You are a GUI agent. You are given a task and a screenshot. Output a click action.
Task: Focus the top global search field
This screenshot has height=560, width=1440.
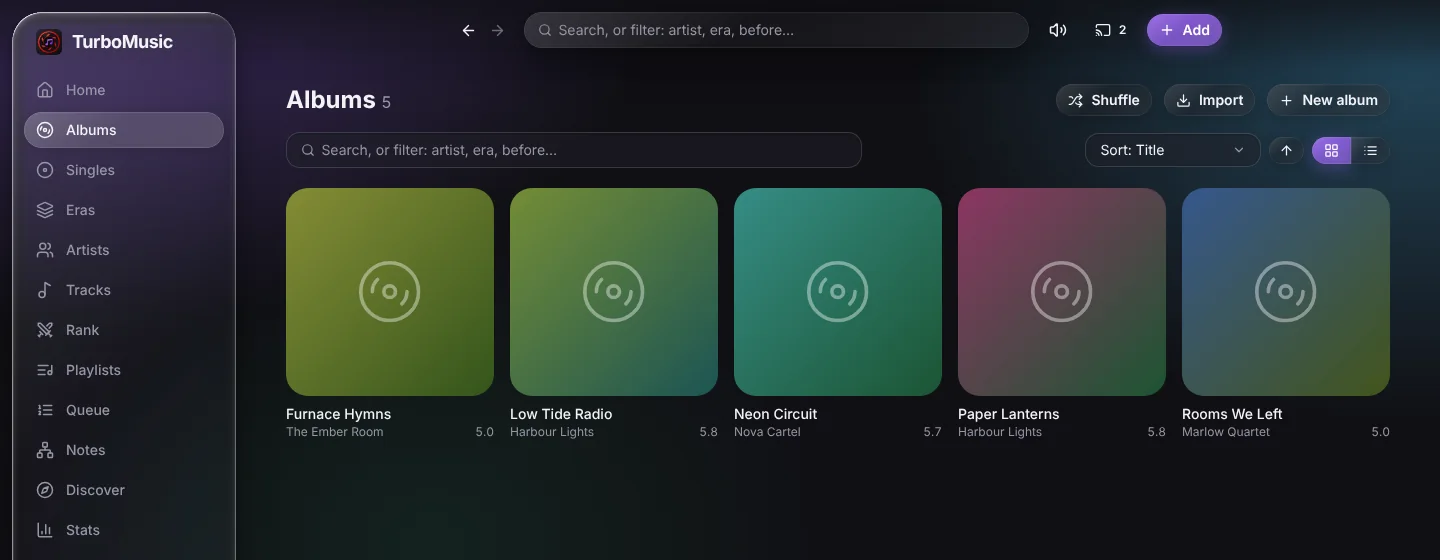776,30
